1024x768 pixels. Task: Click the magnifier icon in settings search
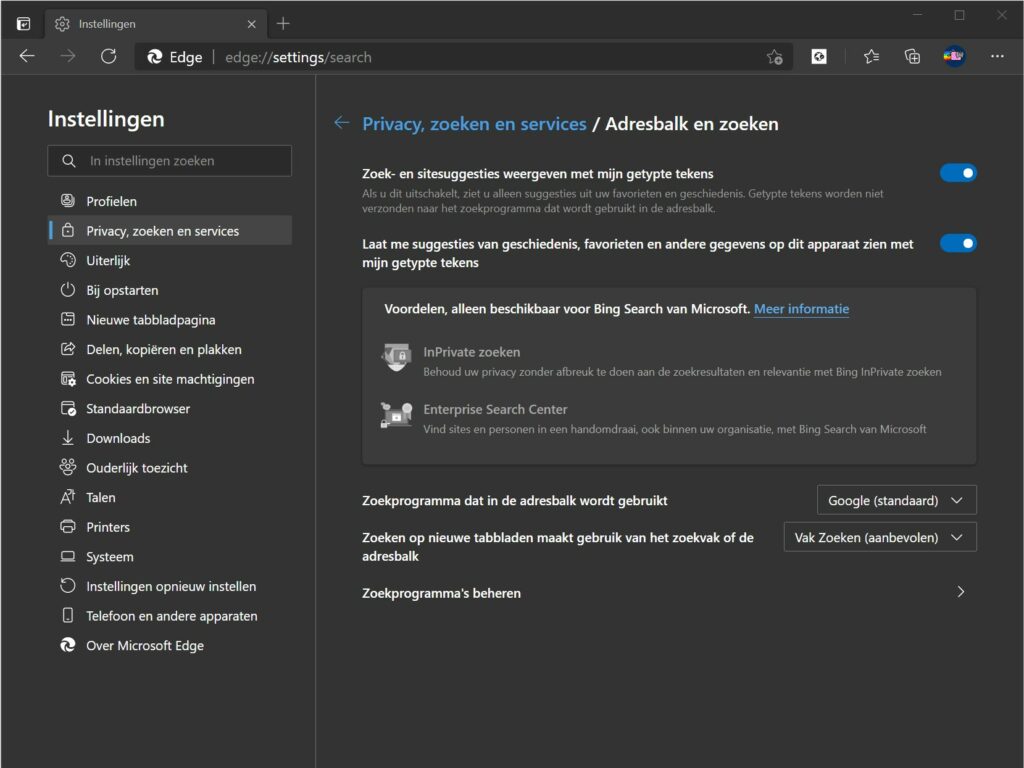69,161
